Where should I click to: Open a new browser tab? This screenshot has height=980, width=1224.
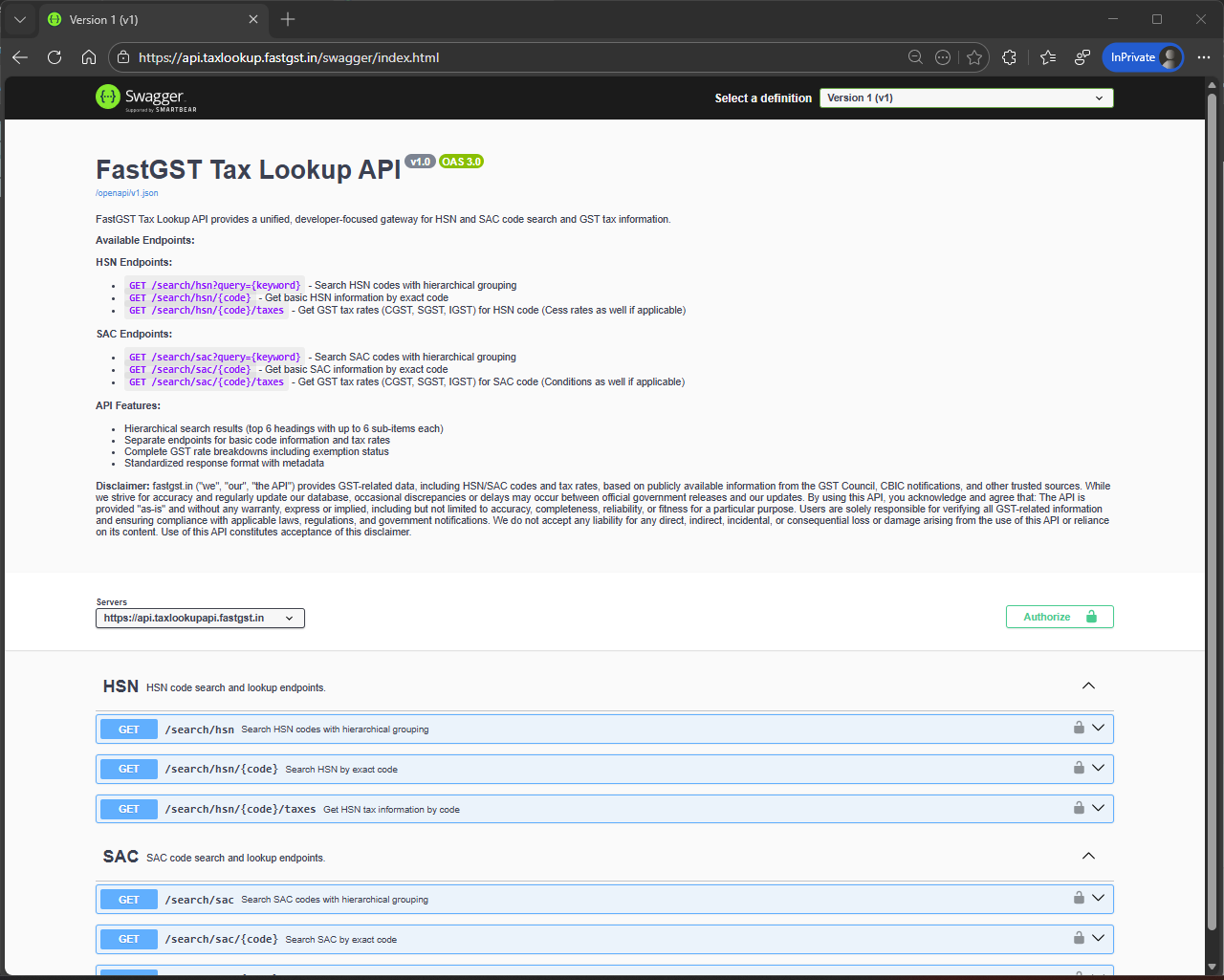point(288,19)
